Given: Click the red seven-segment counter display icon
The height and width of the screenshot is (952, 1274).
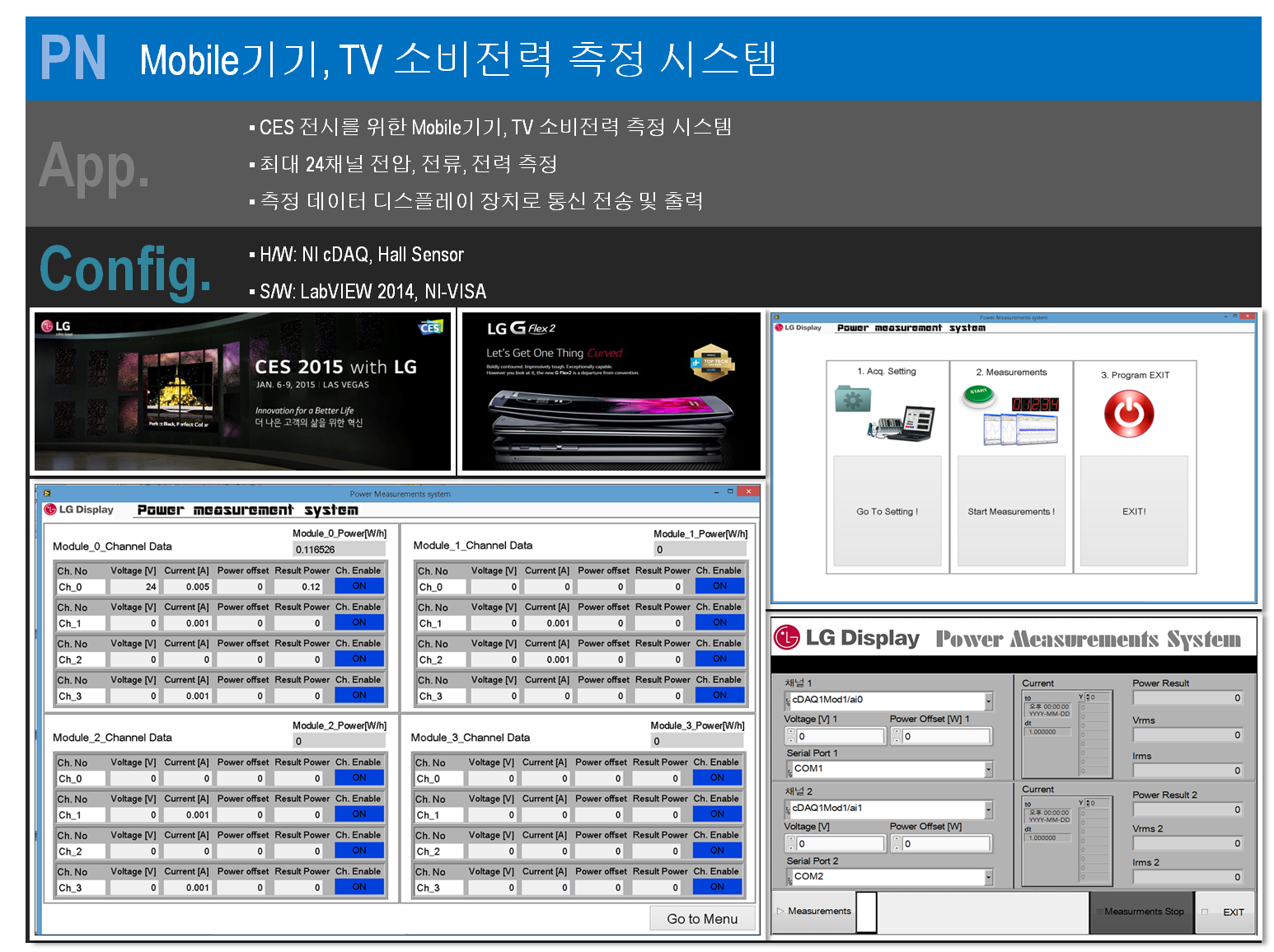Looking at the screenshot, I should click(x=1035, y=405).
